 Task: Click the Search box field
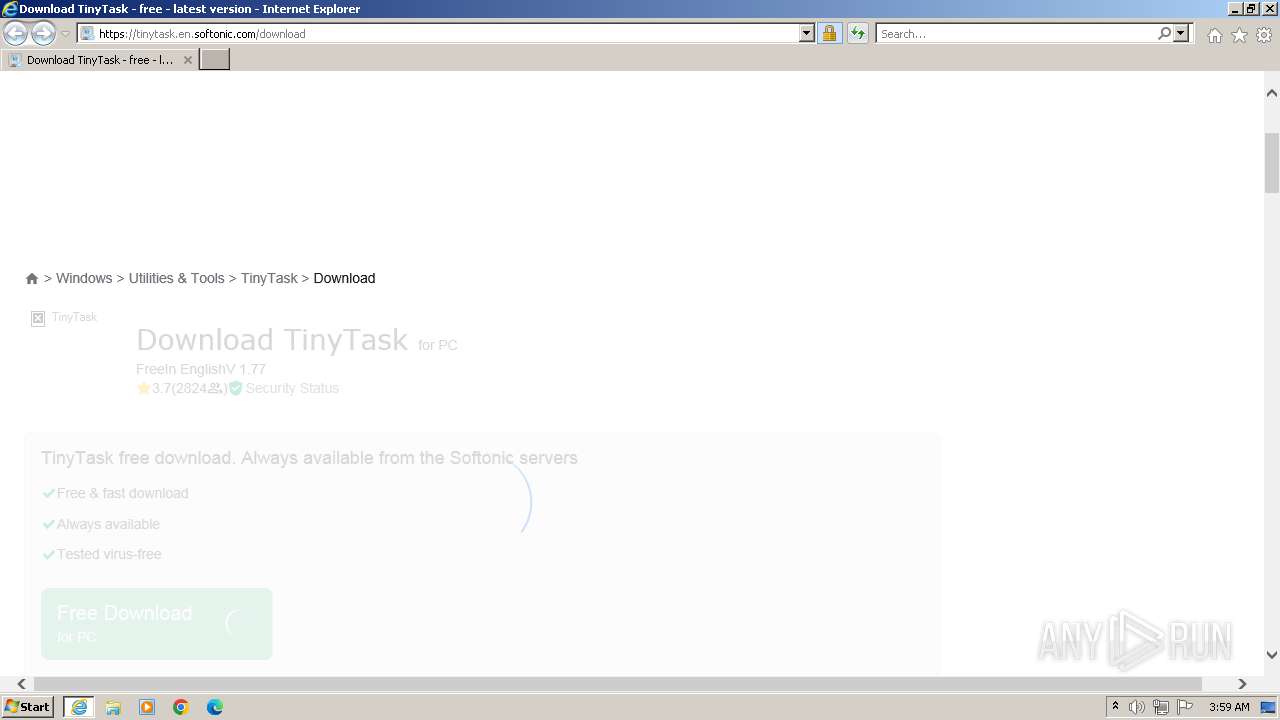[1016, 33]
